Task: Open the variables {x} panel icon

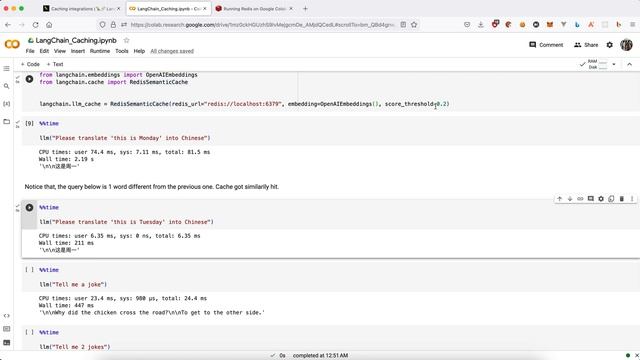Action: 7,104
